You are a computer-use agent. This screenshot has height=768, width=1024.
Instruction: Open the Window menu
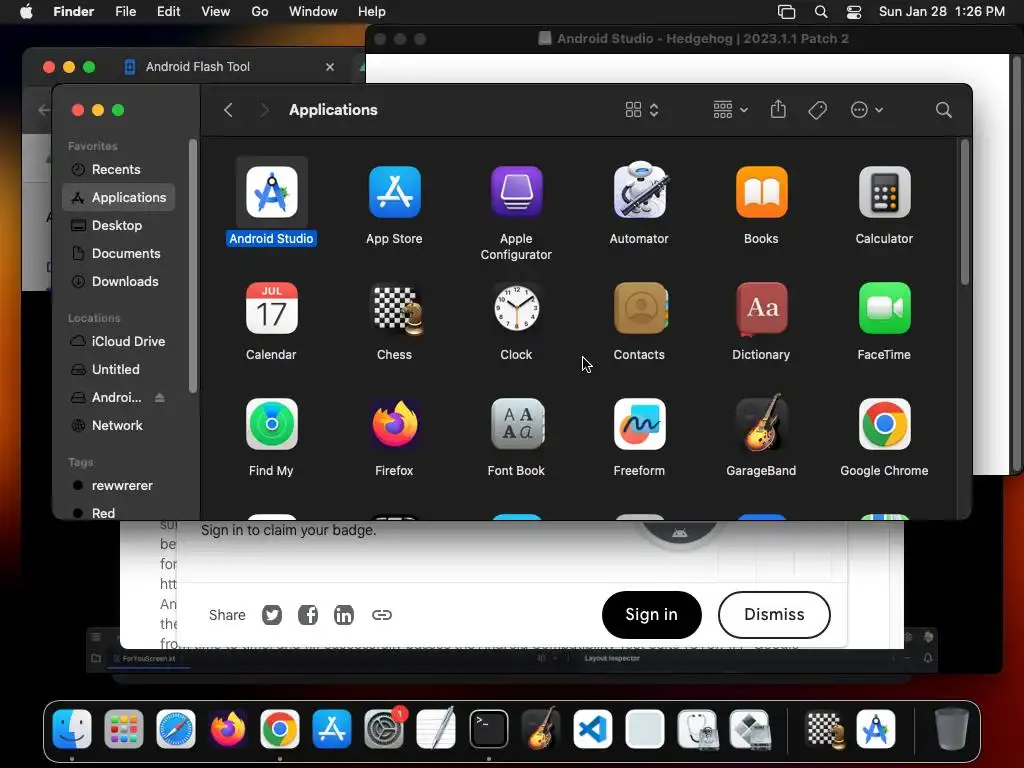(x=313, y=12)
